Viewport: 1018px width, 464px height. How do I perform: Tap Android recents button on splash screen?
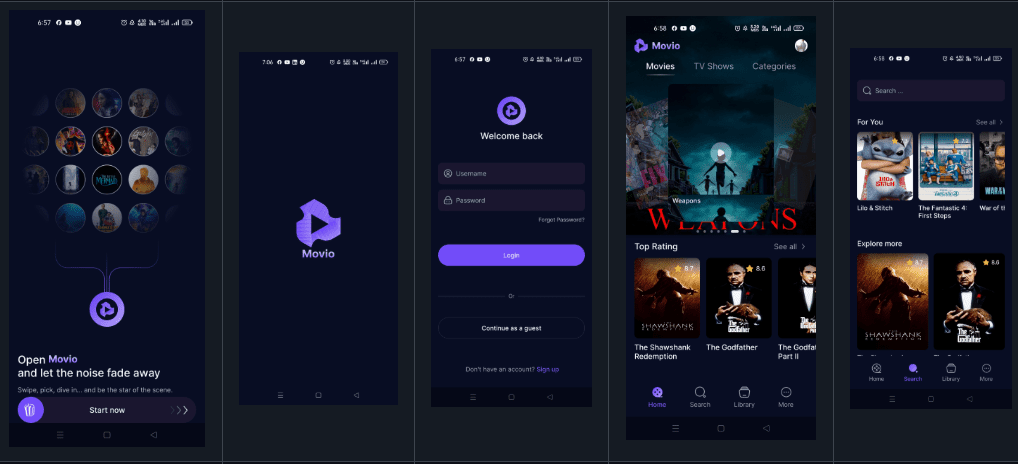tap(280, 395)
